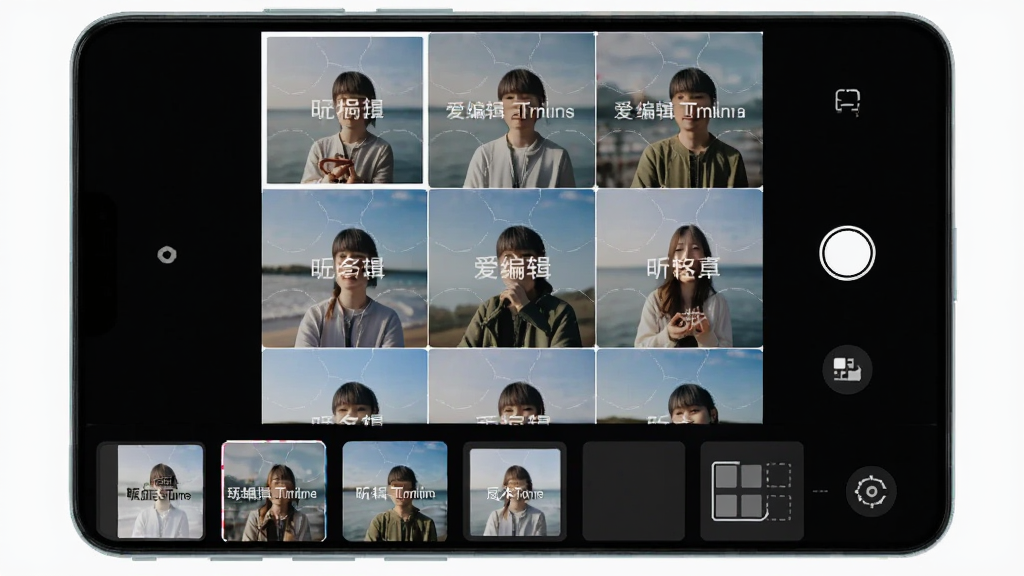
Task: Open the collage template icon below shutter
Action: [847, 369]
